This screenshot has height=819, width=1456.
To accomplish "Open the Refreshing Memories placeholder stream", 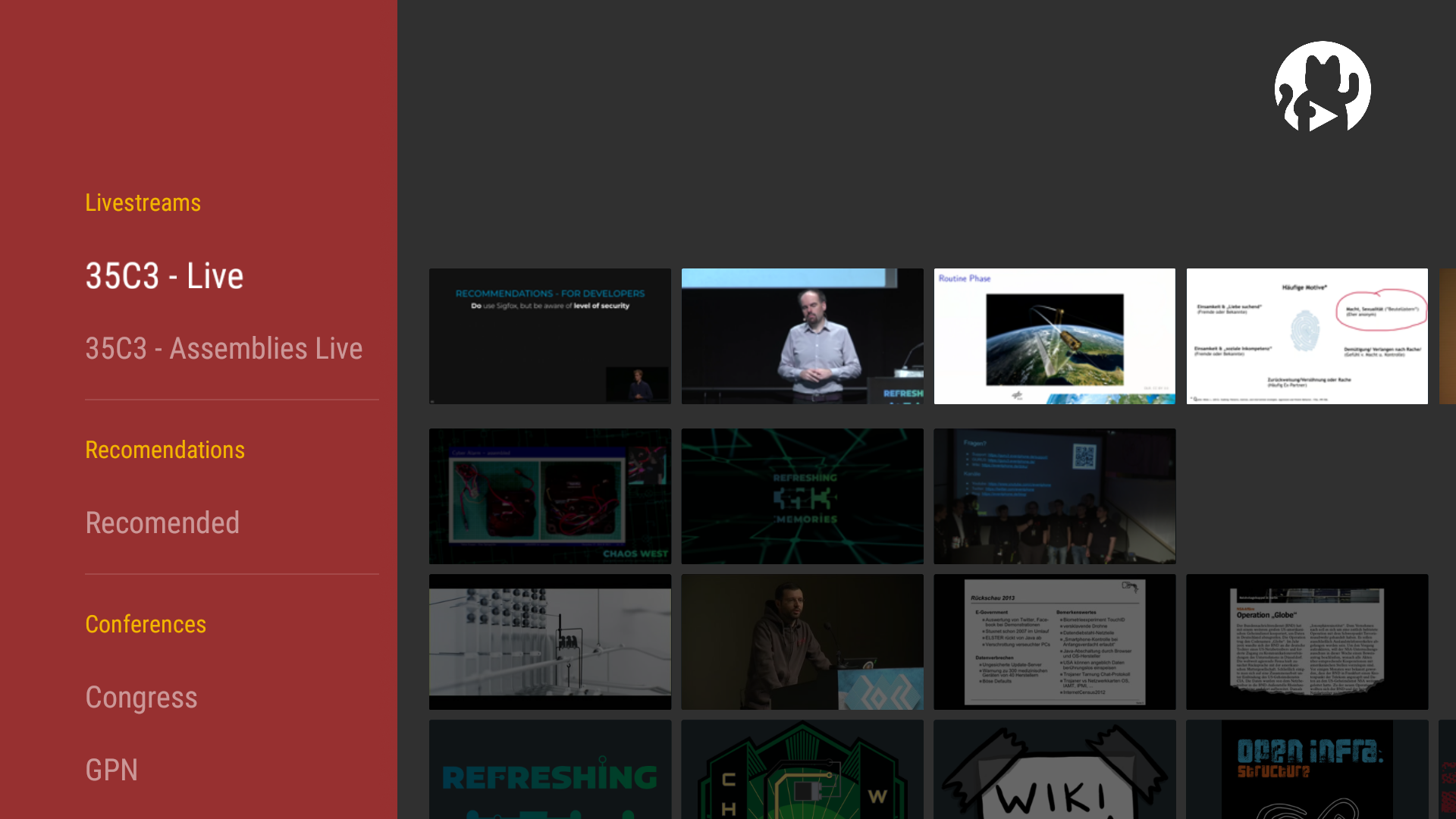I will point(802,496).
